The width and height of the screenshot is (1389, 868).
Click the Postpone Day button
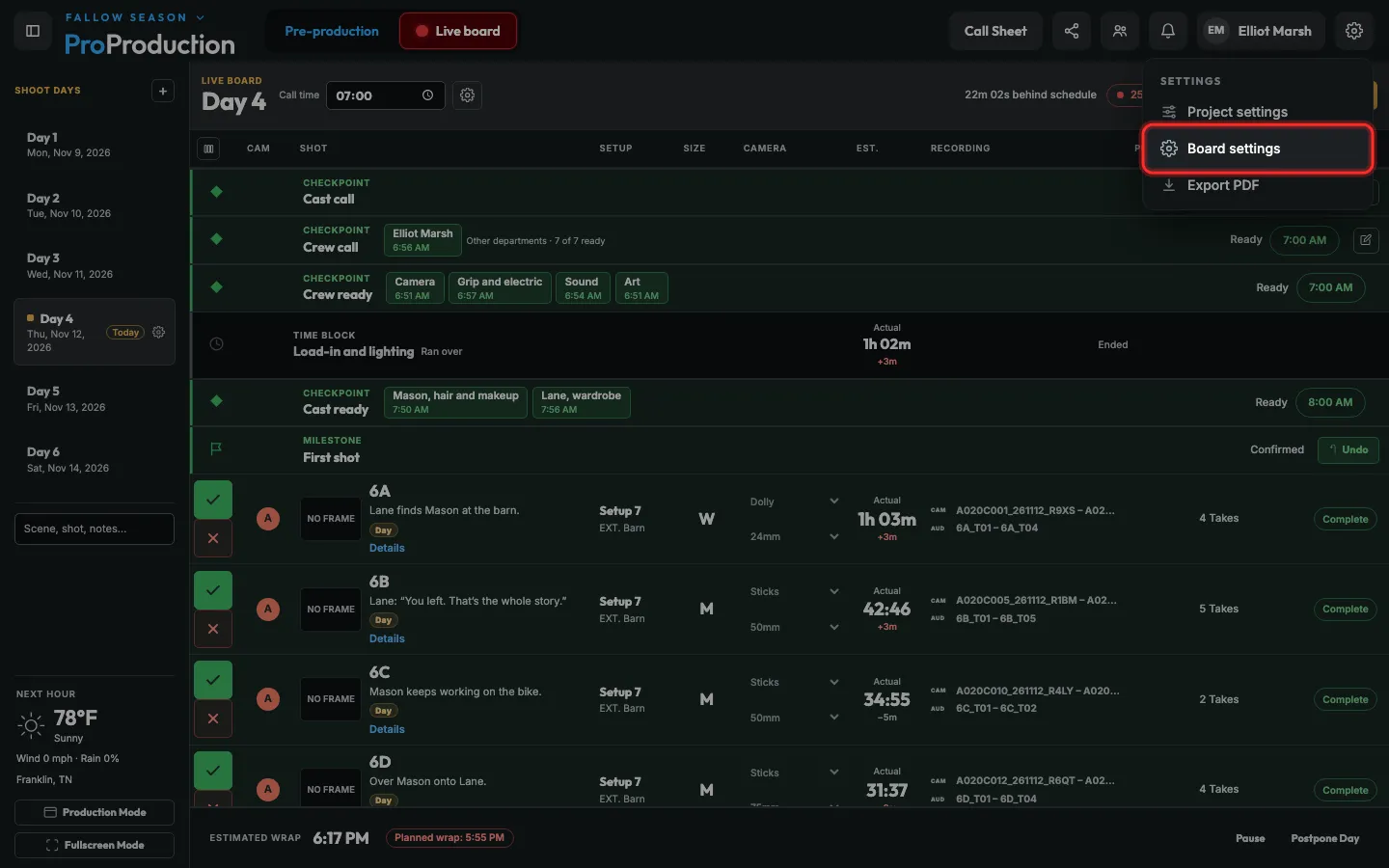pyautogui.click(x=1325, y=838)
